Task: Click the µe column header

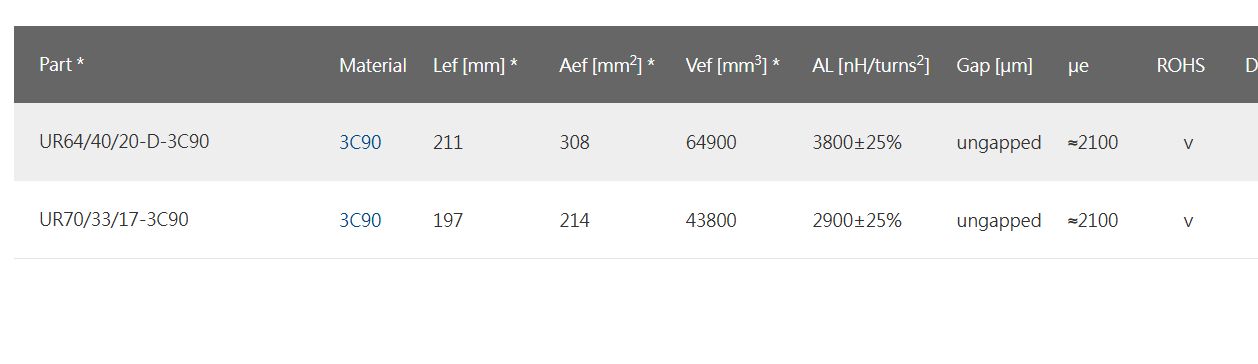Action: (x=1078, y=65)
